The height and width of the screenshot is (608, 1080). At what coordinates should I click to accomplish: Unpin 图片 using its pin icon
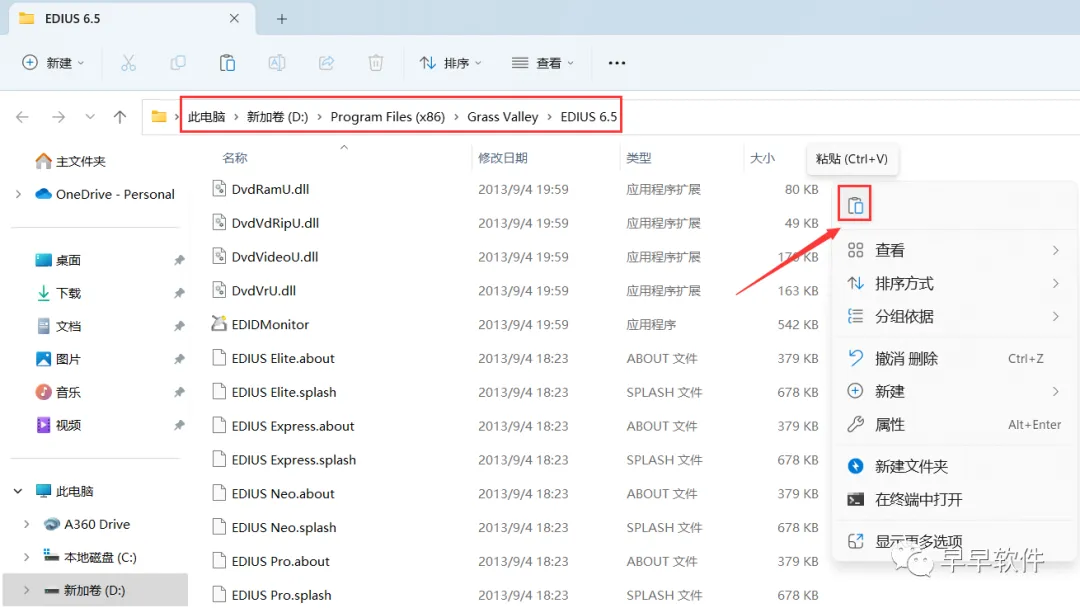pyautogui.click(x=179, y=359)
